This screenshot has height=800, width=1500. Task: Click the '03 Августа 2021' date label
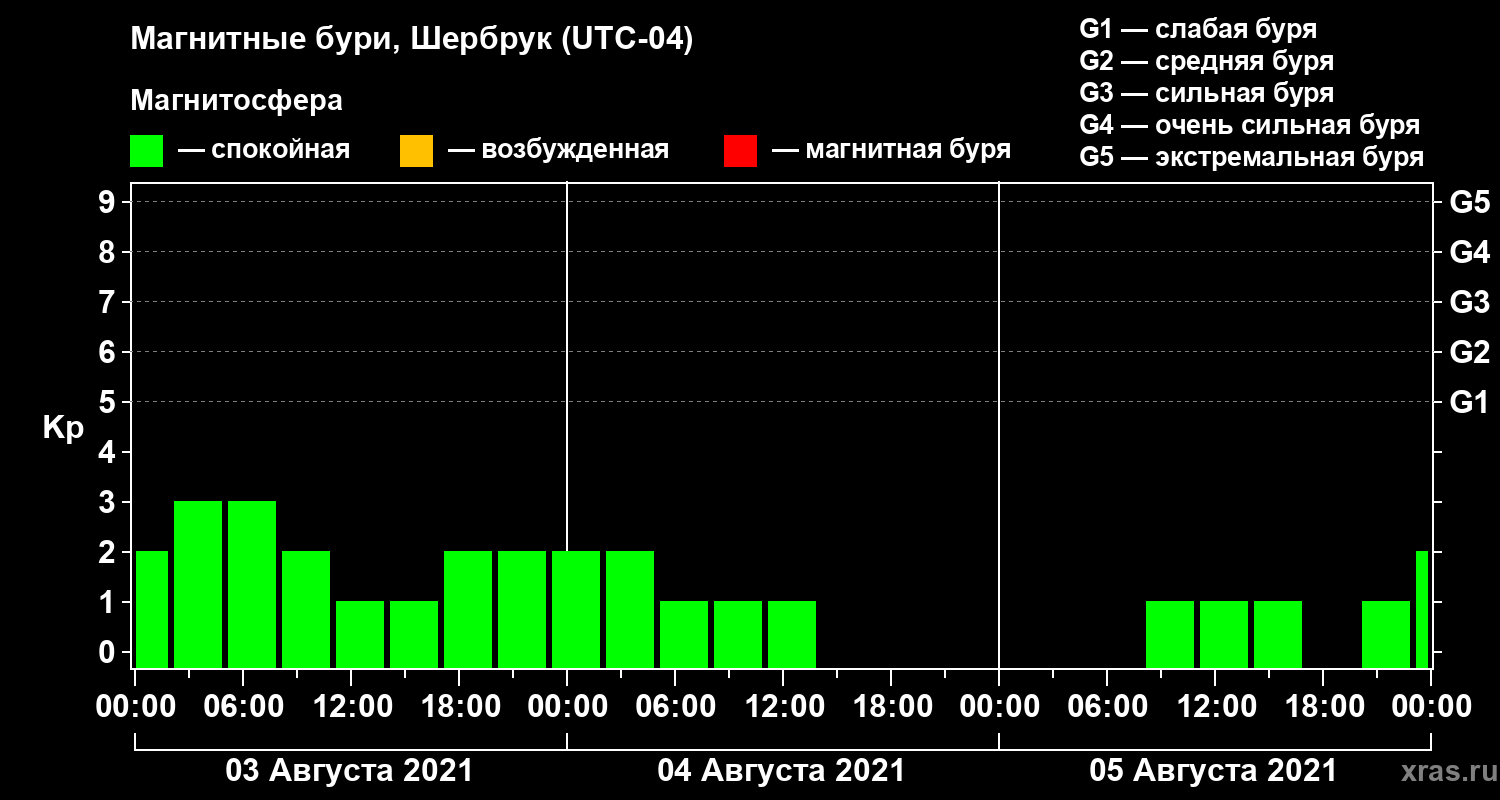[x=350, y=771]
